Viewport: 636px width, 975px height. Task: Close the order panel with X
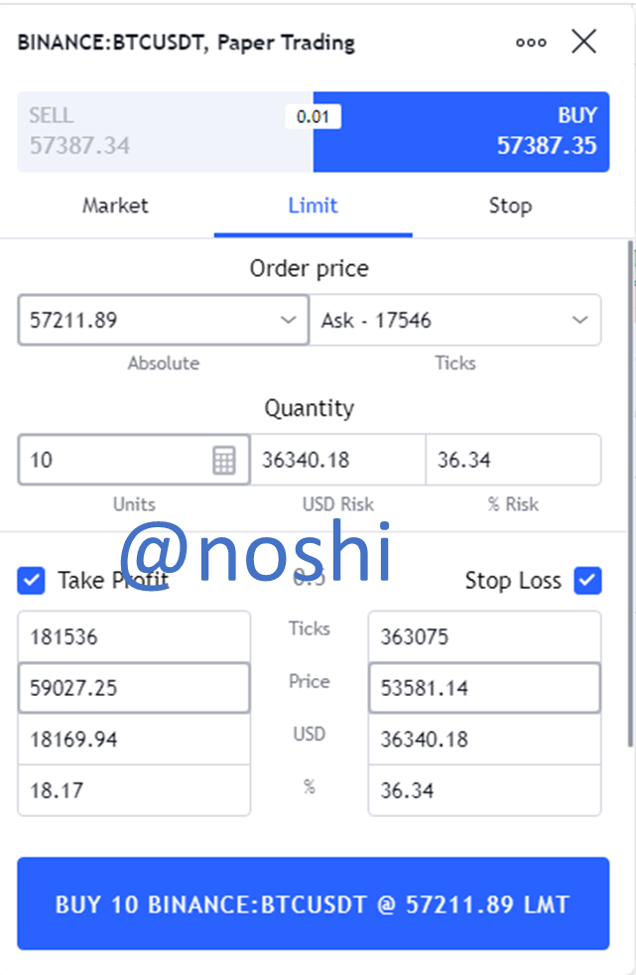583,41
